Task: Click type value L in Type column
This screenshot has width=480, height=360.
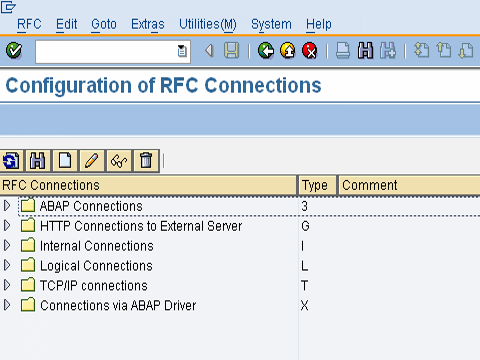Action: tap(304, 266)
